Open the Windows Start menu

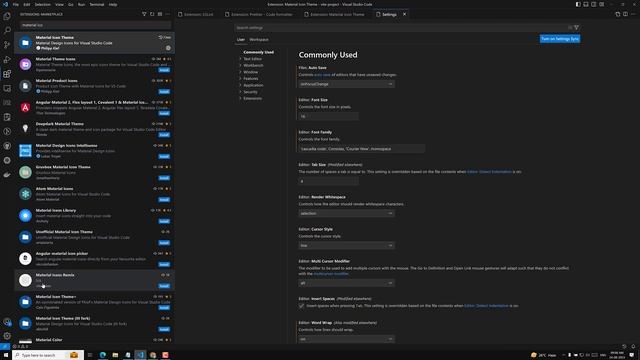point(6,355)
